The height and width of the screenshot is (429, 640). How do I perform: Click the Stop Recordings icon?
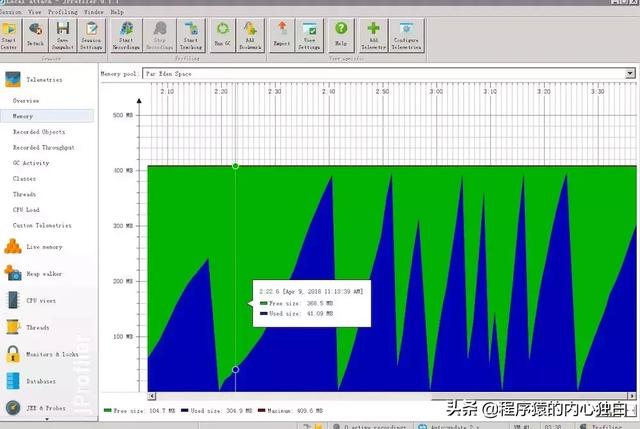[159, 35]
